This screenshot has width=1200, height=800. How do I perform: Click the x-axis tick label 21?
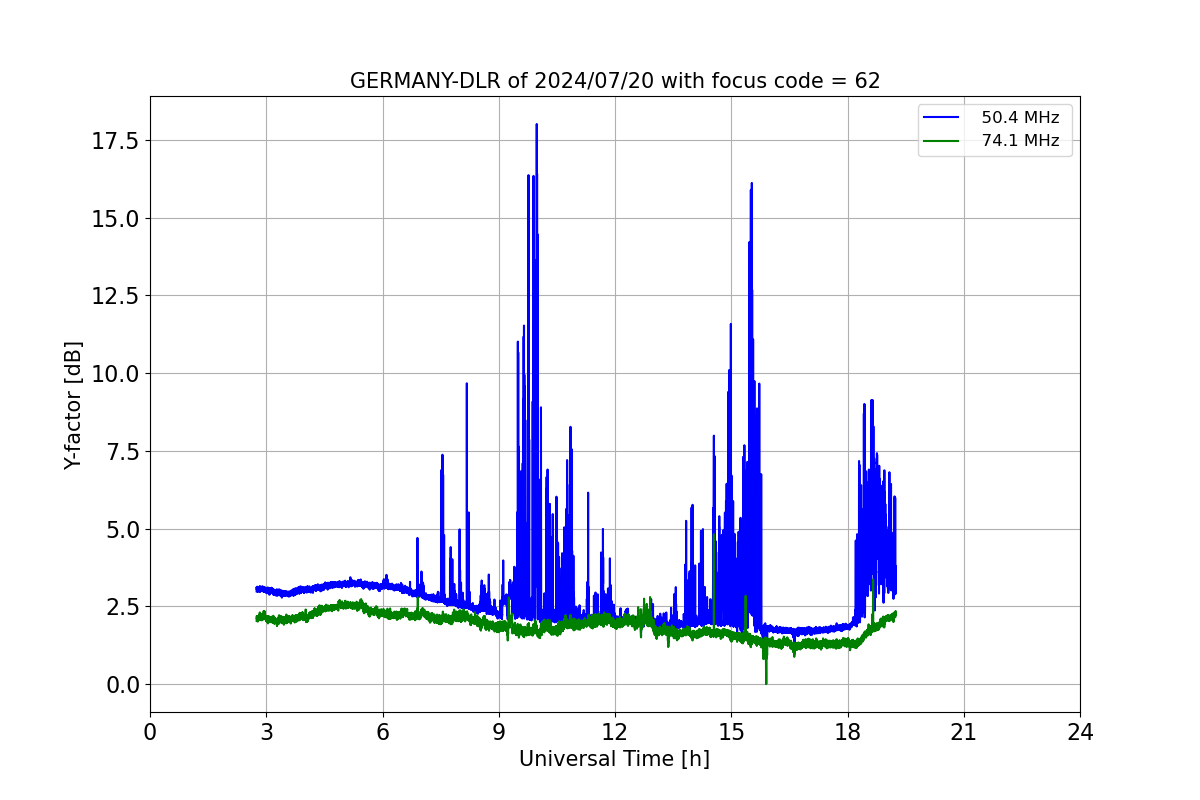(x=964, y=732)
